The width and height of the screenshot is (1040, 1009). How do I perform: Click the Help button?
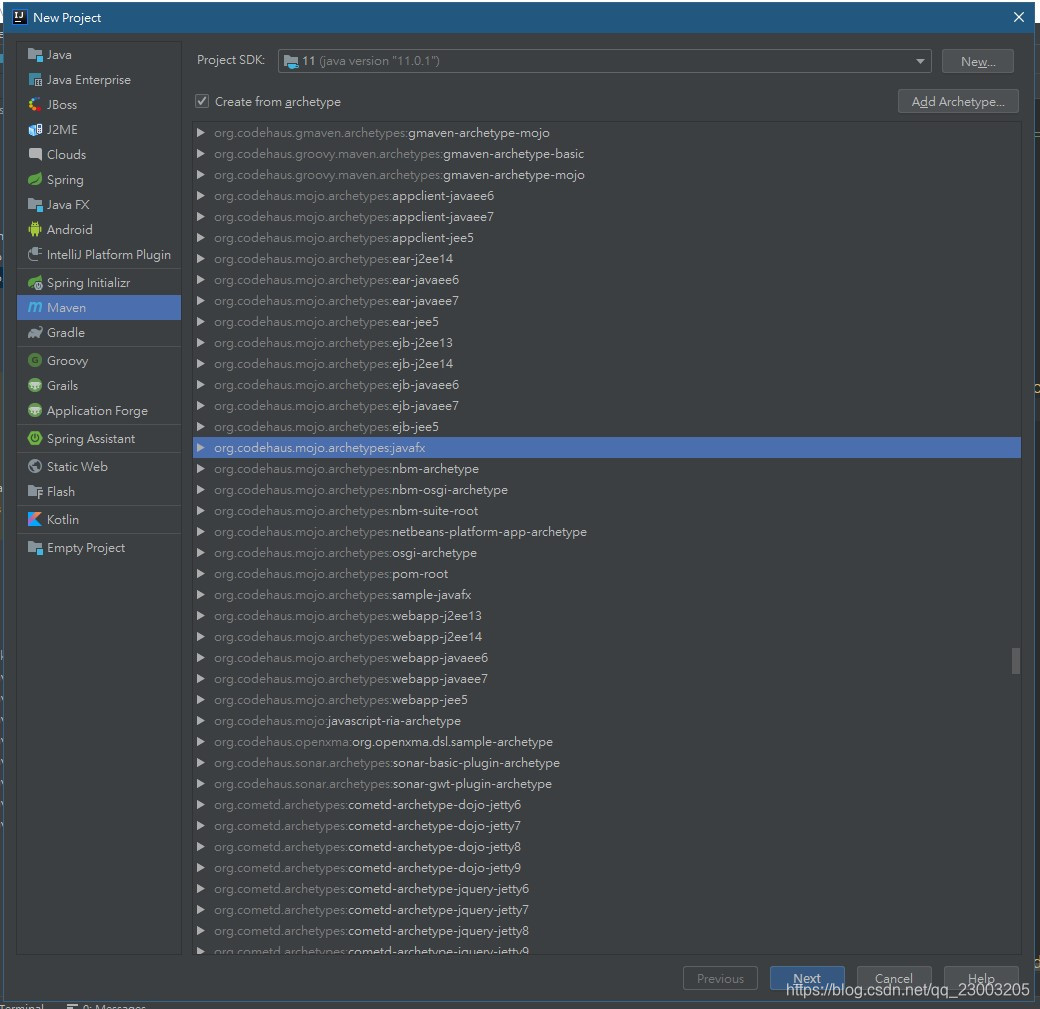tap(981, 978)
